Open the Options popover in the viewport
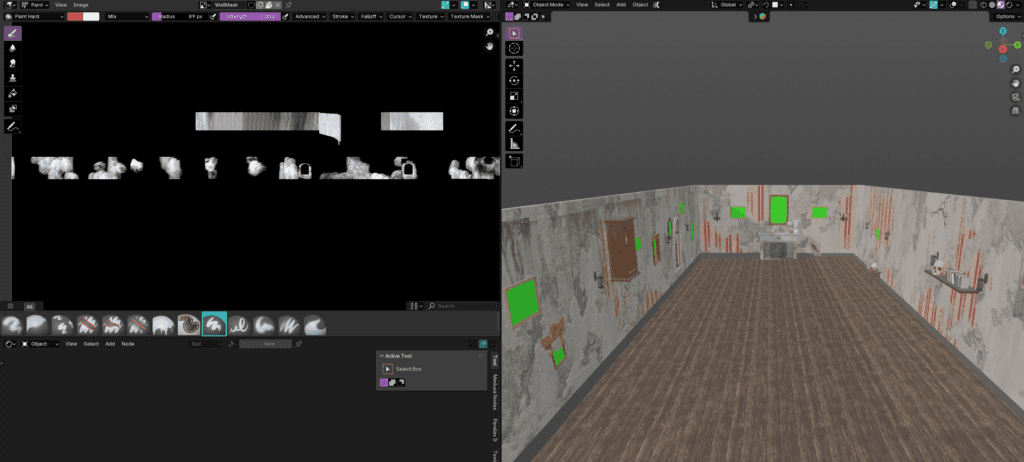 [1005, 17]
